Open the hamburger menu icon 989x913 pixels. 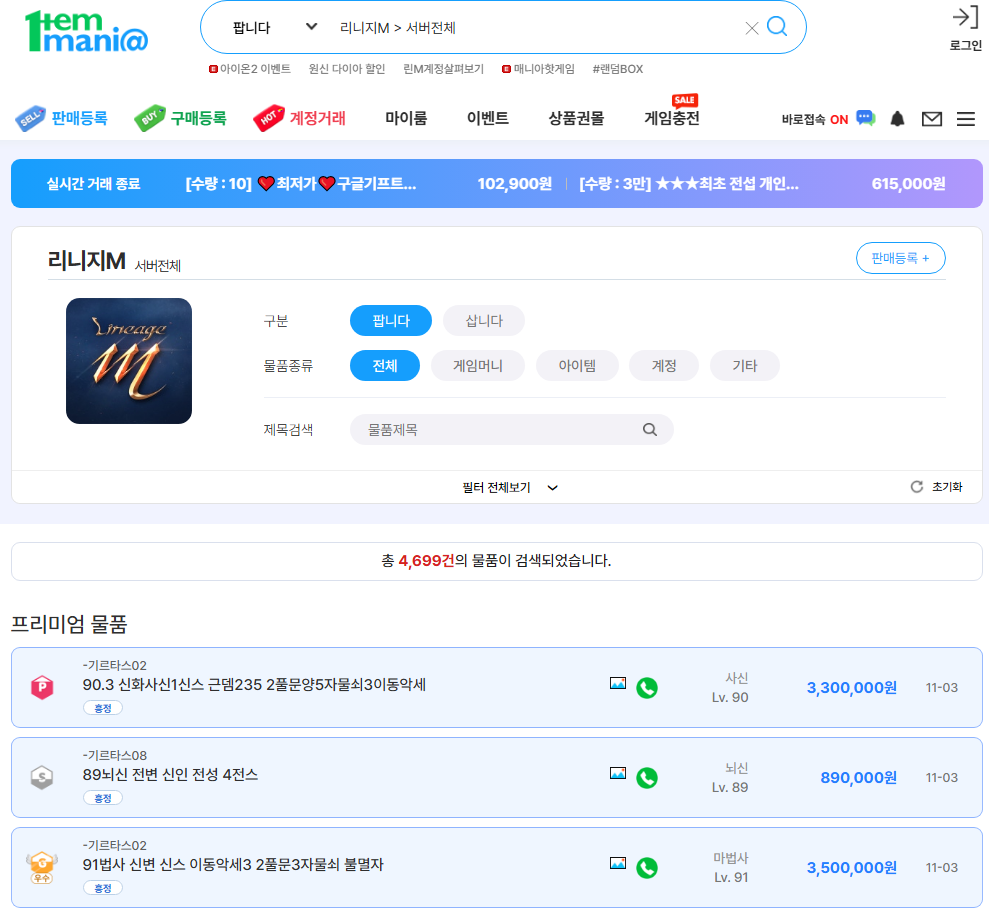tap(966, 119)
